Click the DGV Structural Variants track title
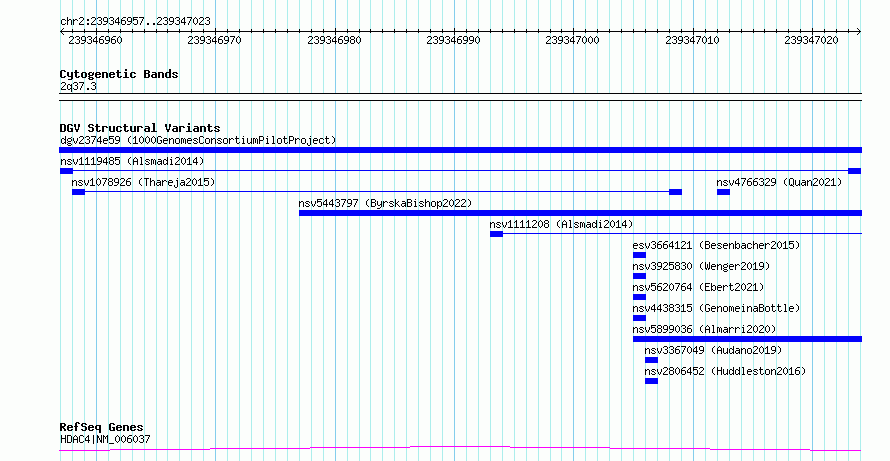The height and width of the screenshot is (461, 890). click(x=140, y=128)
